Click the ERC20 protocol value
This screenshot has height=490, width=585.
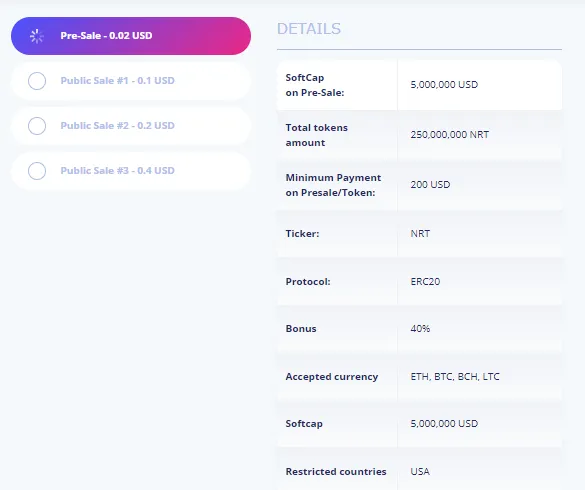tap(425, 281)
